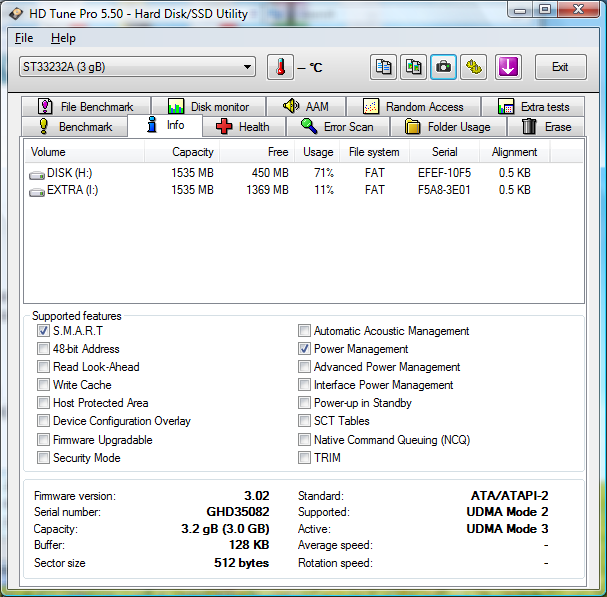This screenshot has height=597, width=607.
Task: Click the DISK (H:) drive icon
Action: [x=37, y=175]
